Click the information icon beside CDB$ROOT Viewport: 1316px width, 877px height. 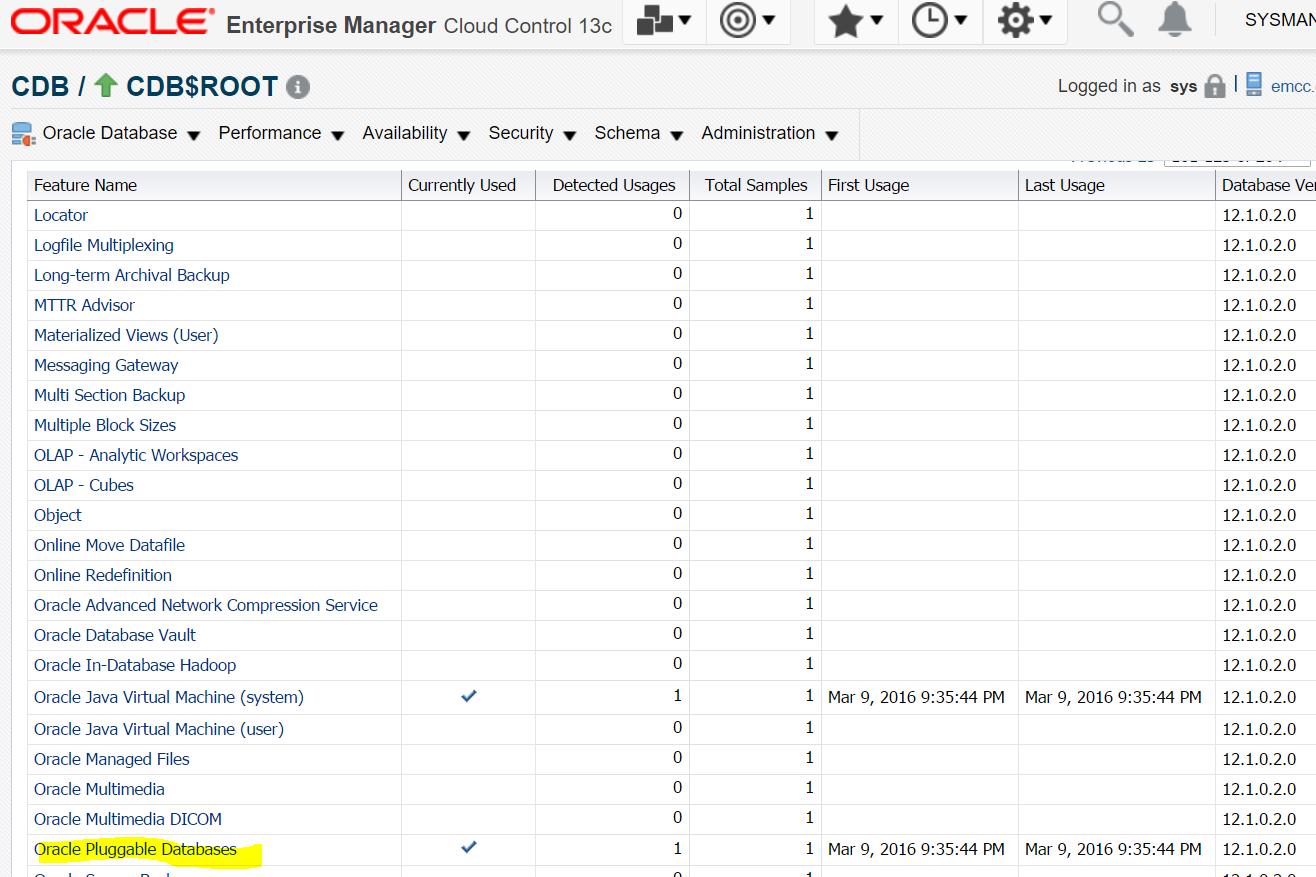(298, 87)
